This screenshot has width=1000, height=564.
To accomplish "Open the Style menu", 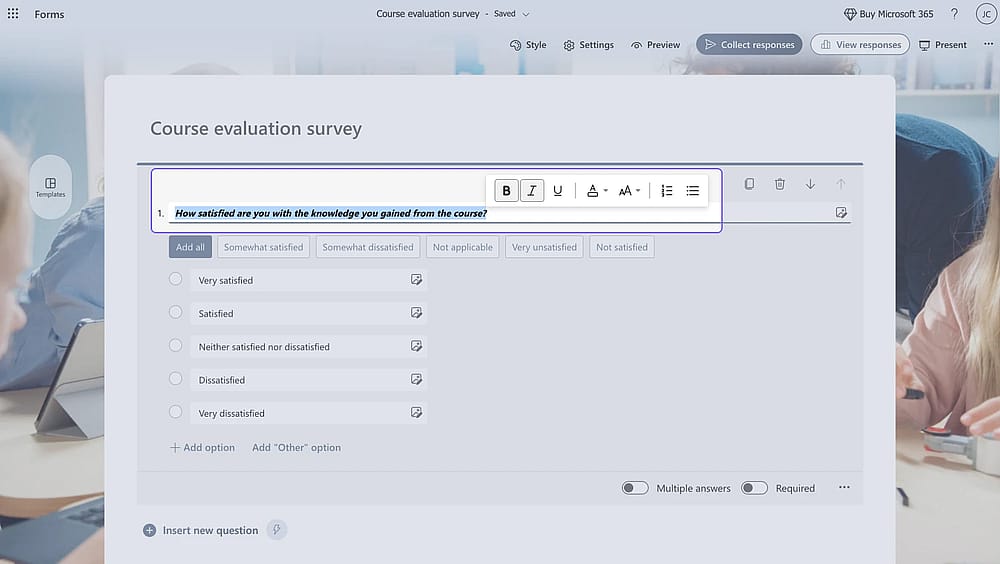I will click(528, 45).
